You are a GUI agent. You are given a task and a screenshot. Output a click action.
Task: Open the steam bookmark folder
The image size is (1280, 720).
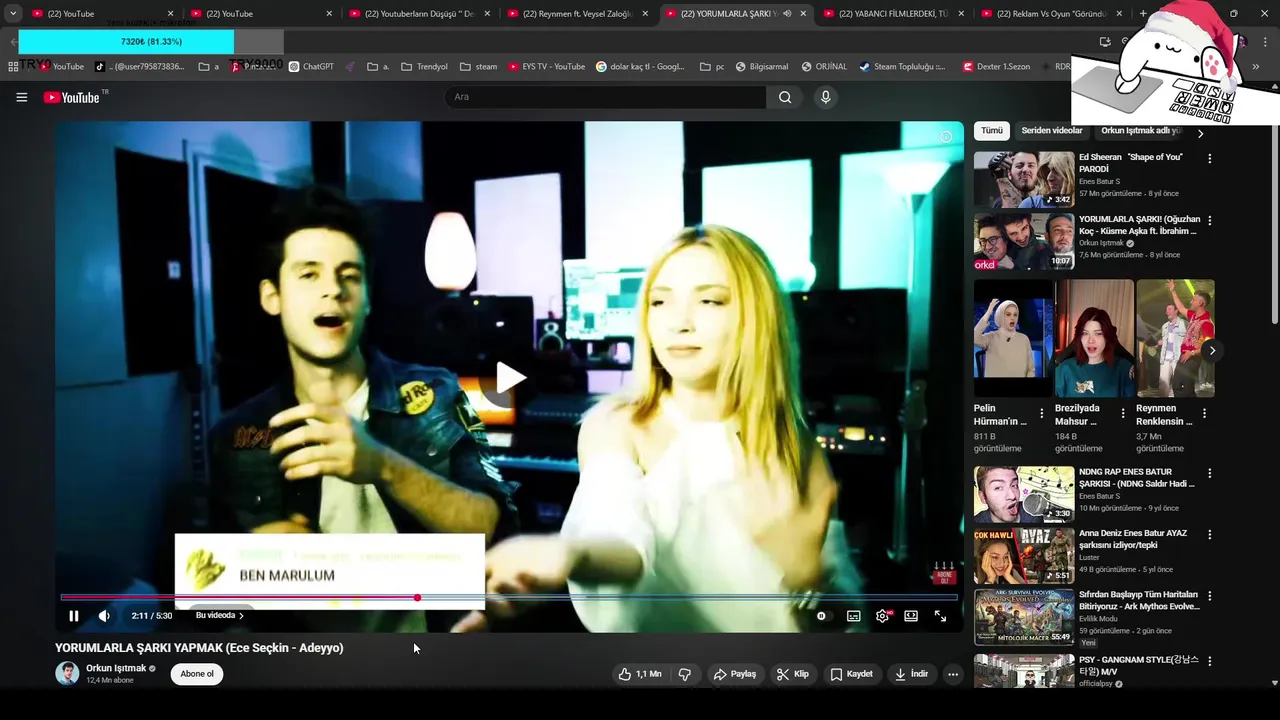(478, 67)
